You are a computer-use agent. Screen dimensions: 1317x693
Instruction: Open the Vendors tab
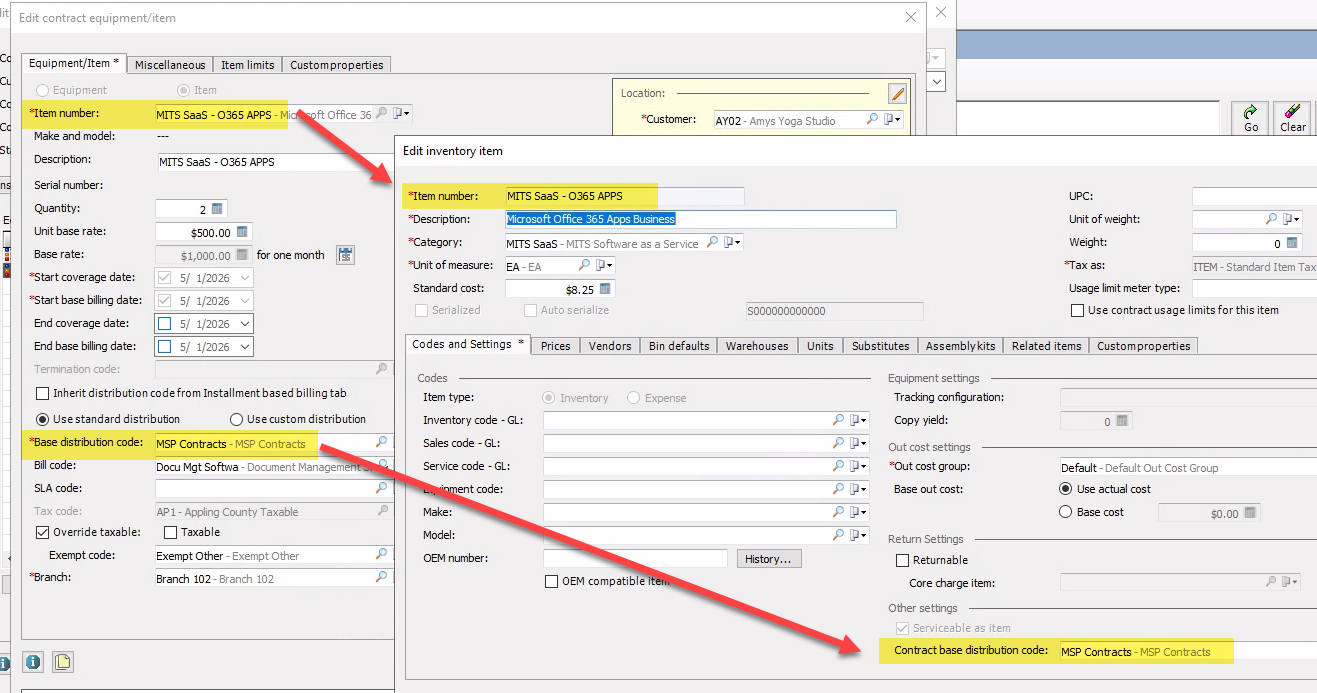click(x=610, y=346)
